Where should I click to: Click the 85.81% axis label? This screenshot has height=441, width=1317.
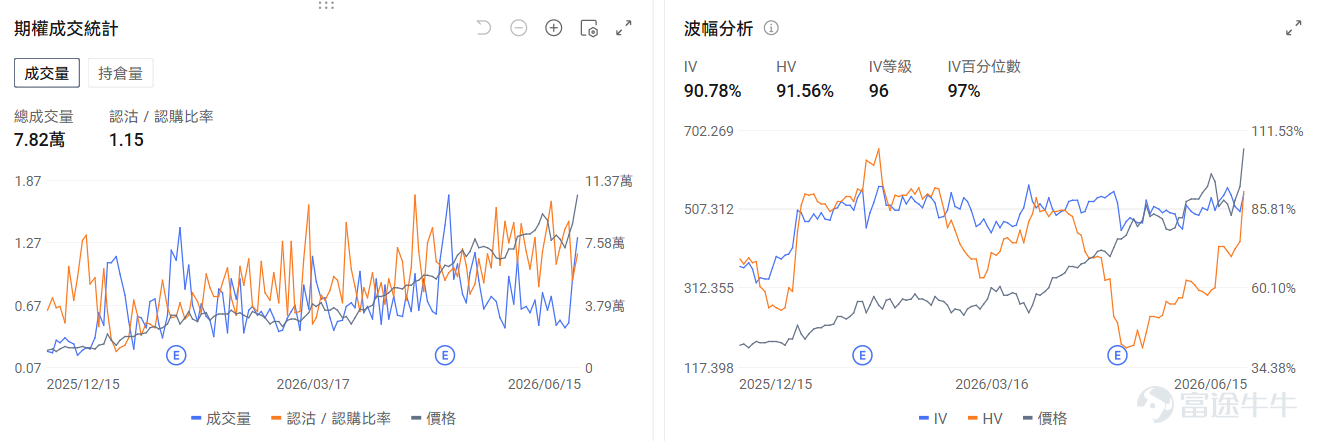click(1275, 210)
